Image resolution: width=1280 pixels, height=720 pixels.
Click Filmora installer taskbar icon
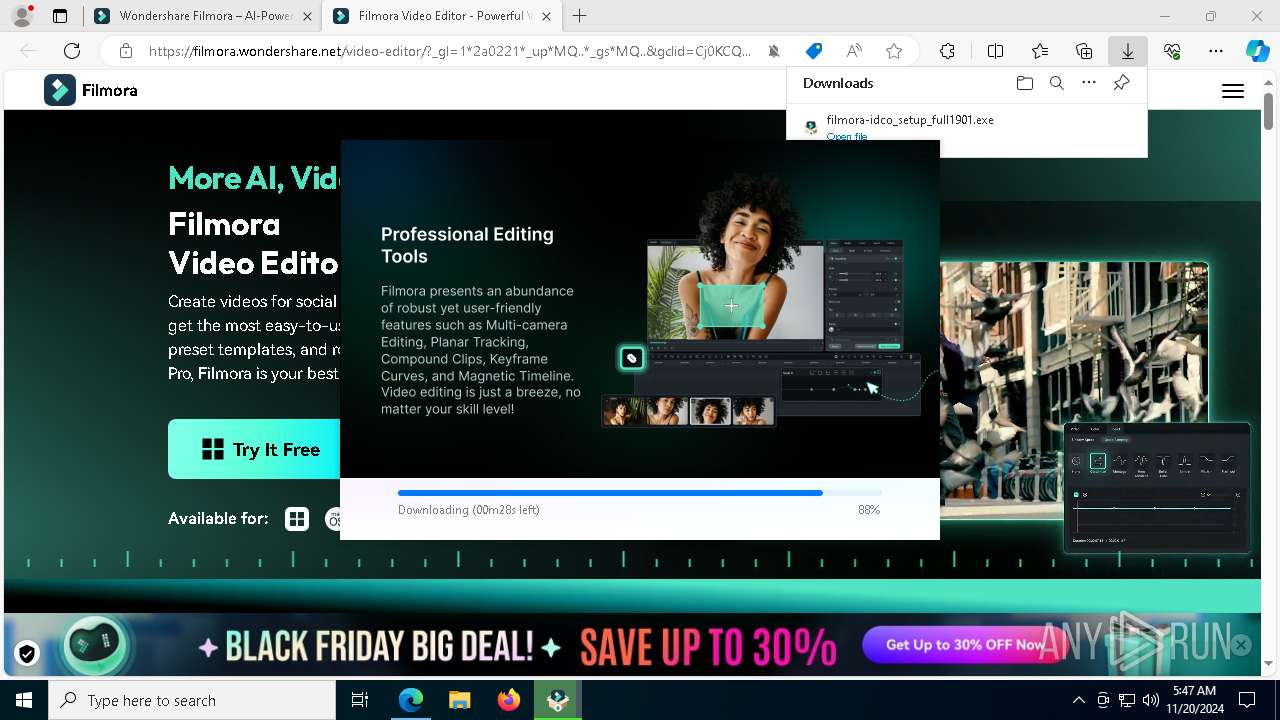[557, 700]
